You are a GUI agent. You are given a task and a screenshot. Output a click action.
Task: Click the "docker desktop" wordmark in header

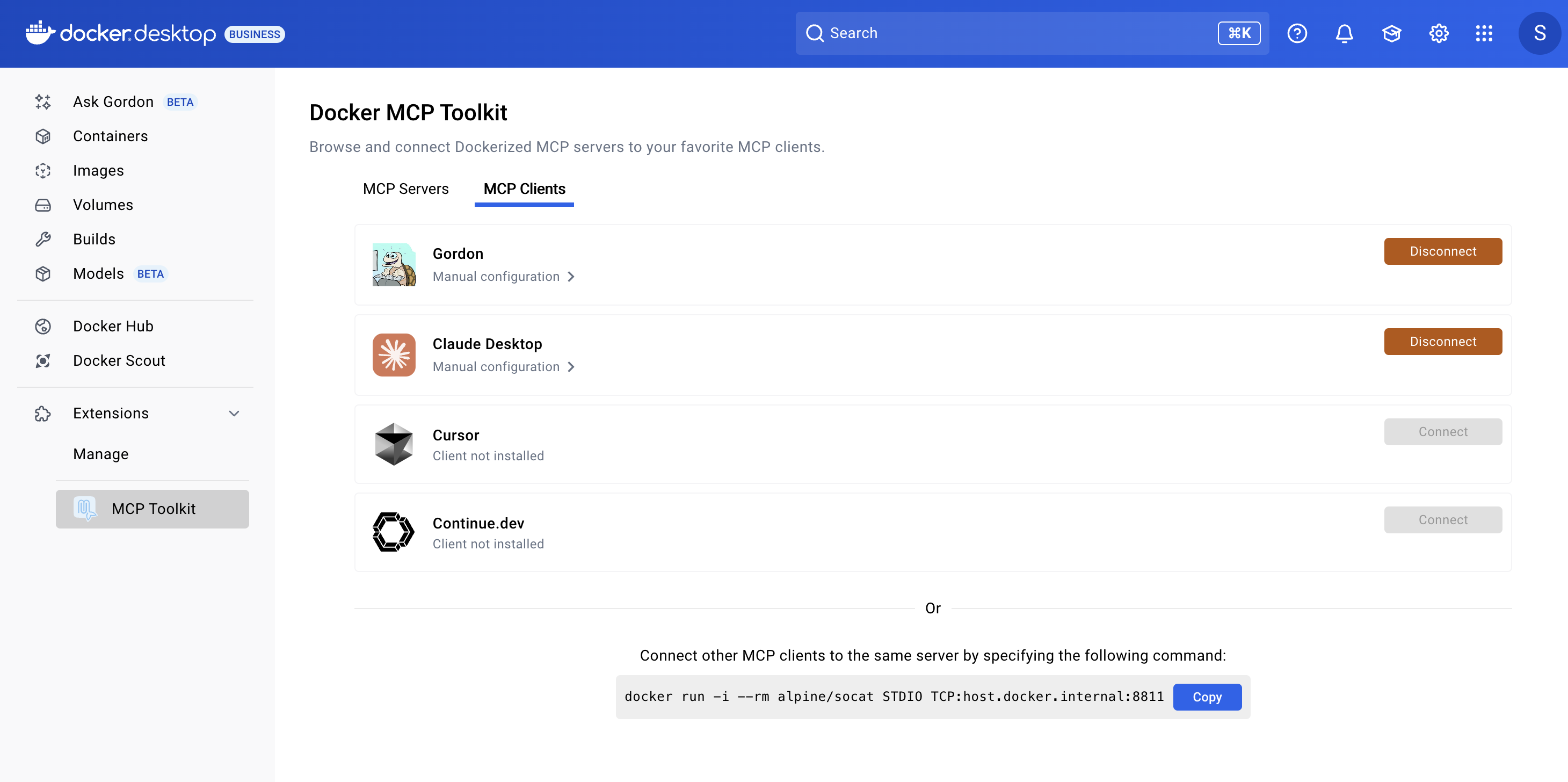[x=137, y=33]
